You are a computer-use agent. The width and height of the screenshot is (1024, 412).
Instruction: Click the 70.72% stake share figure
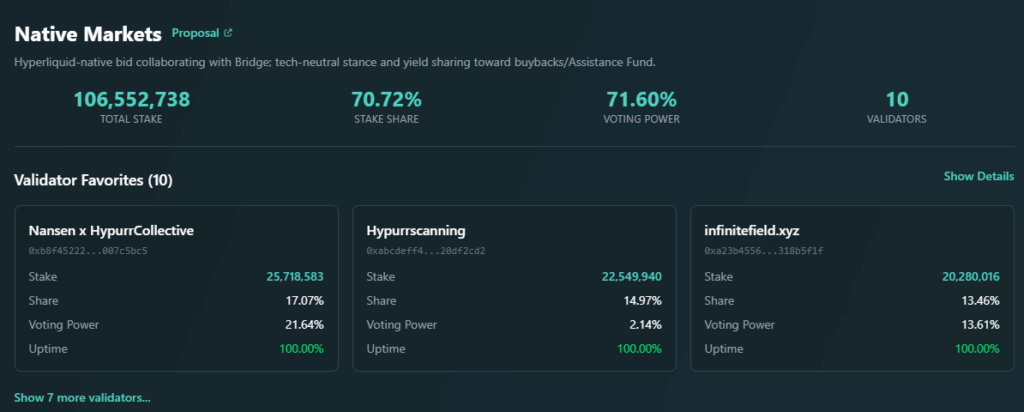coord(386,99)
